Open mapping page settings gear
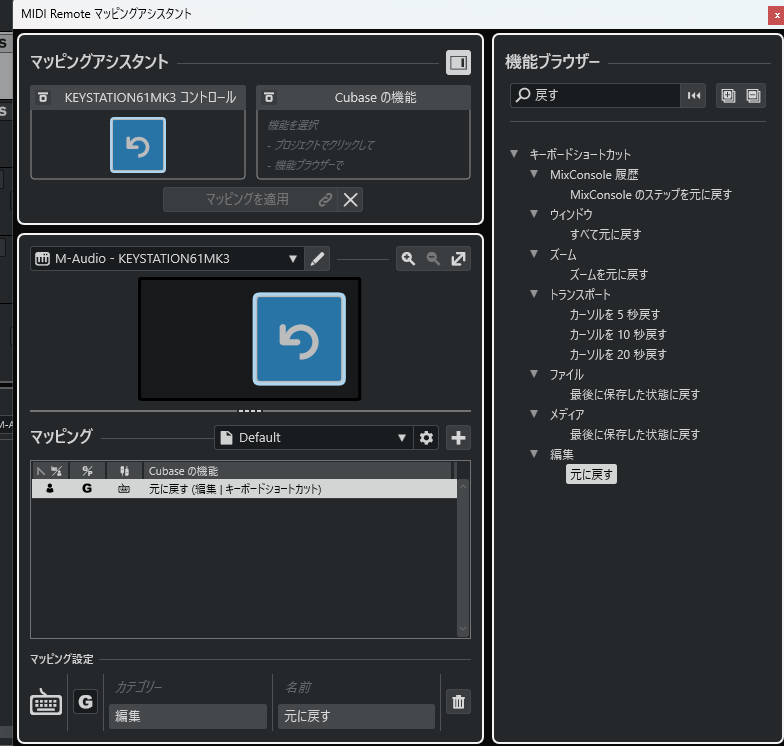Viewport: 784px width, 746px height. [427, 437]
